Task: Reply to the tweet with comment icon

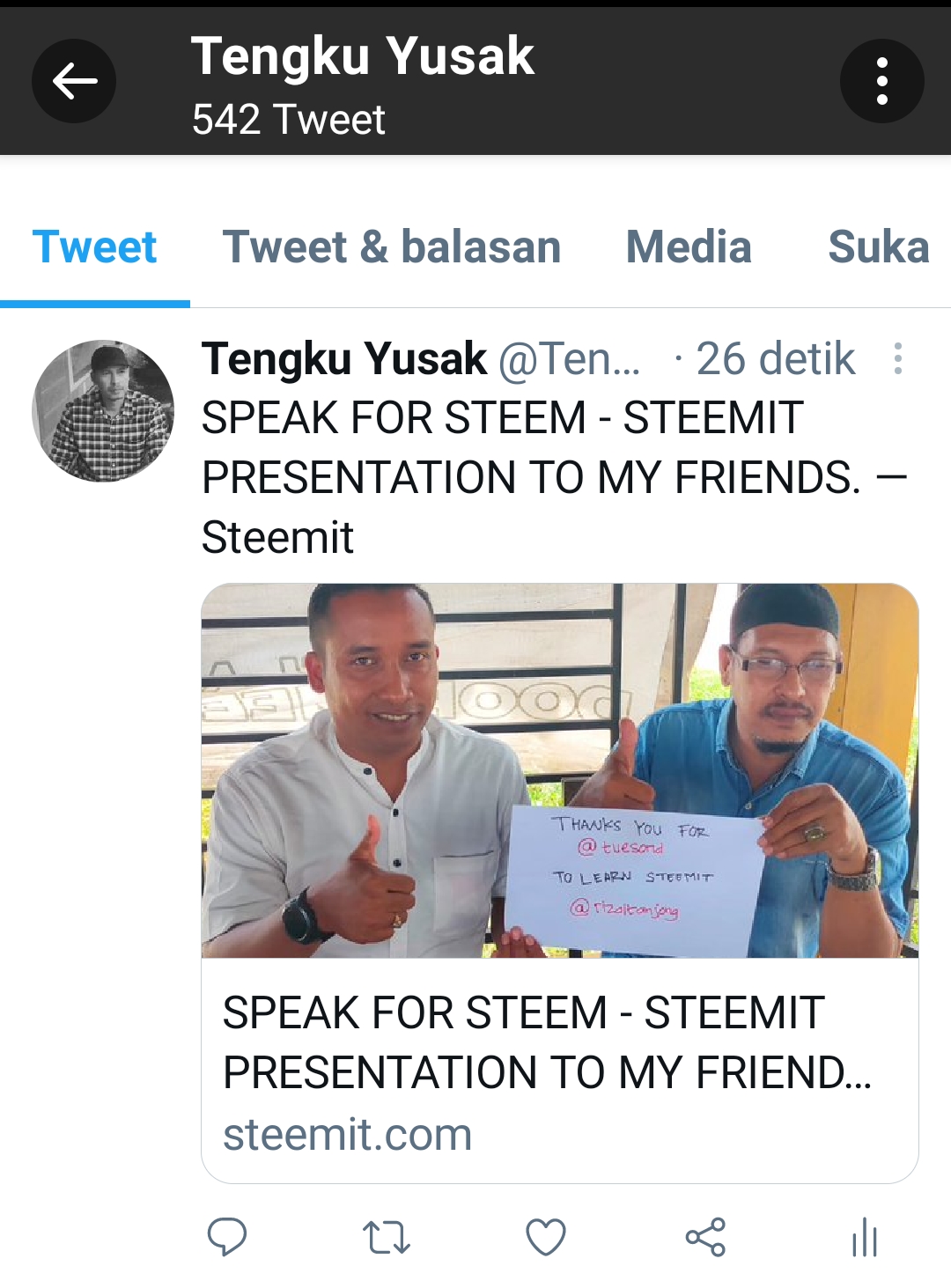Action: [227, 1237]
